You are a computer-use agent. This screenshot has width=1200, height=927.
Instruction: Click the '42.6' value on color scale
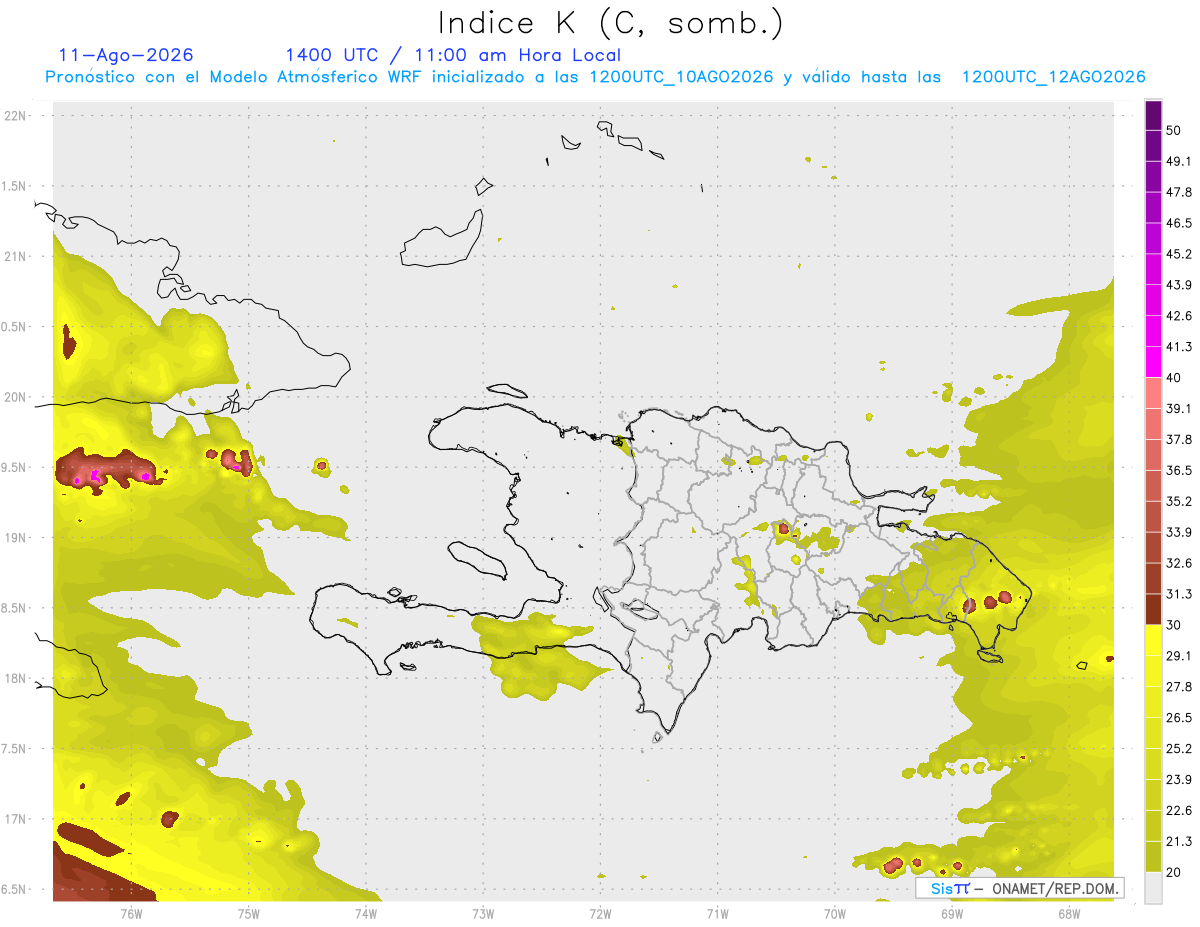1179,316
